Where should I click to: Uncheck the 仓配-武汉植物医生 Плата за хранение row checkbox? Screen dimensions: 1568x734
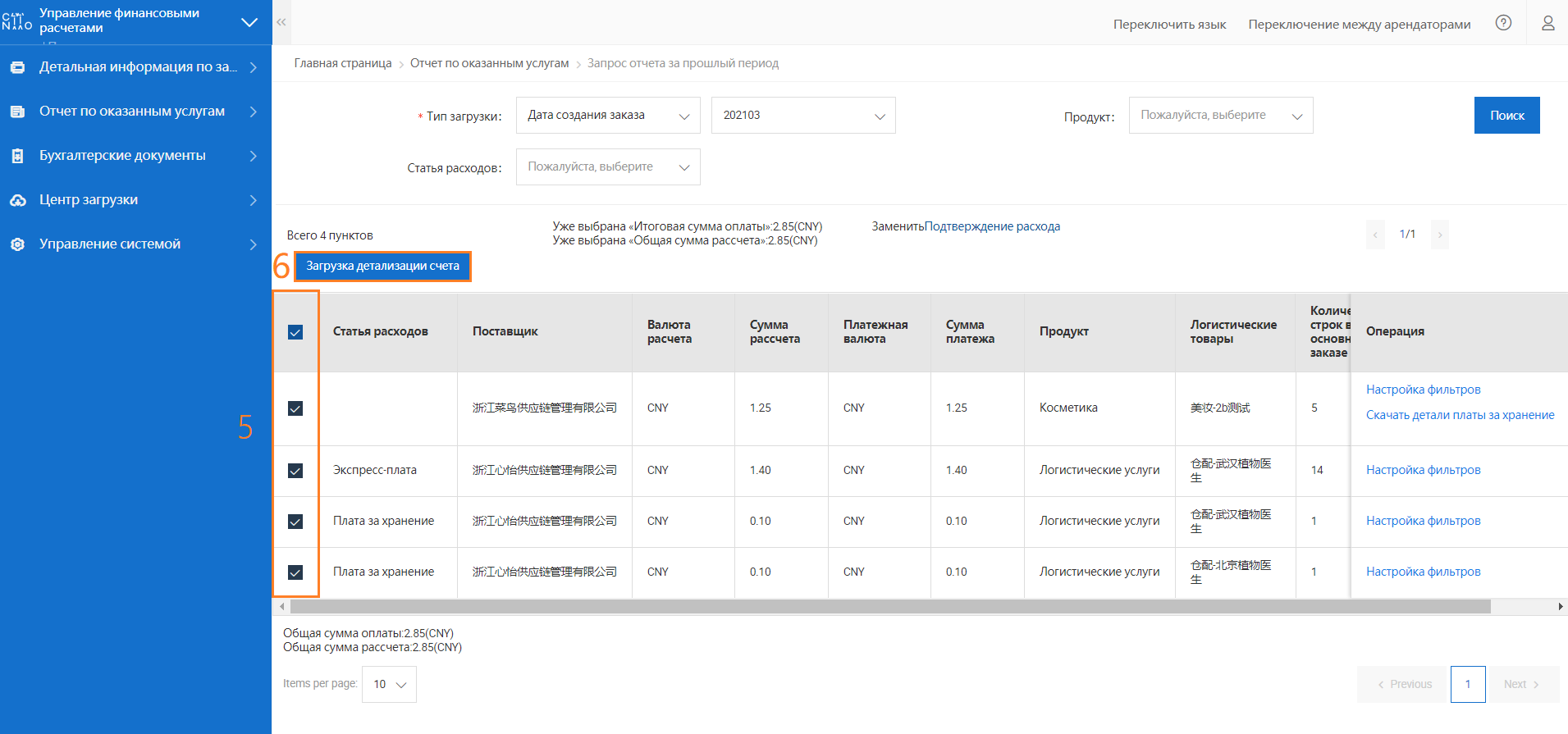coord(295,522)
